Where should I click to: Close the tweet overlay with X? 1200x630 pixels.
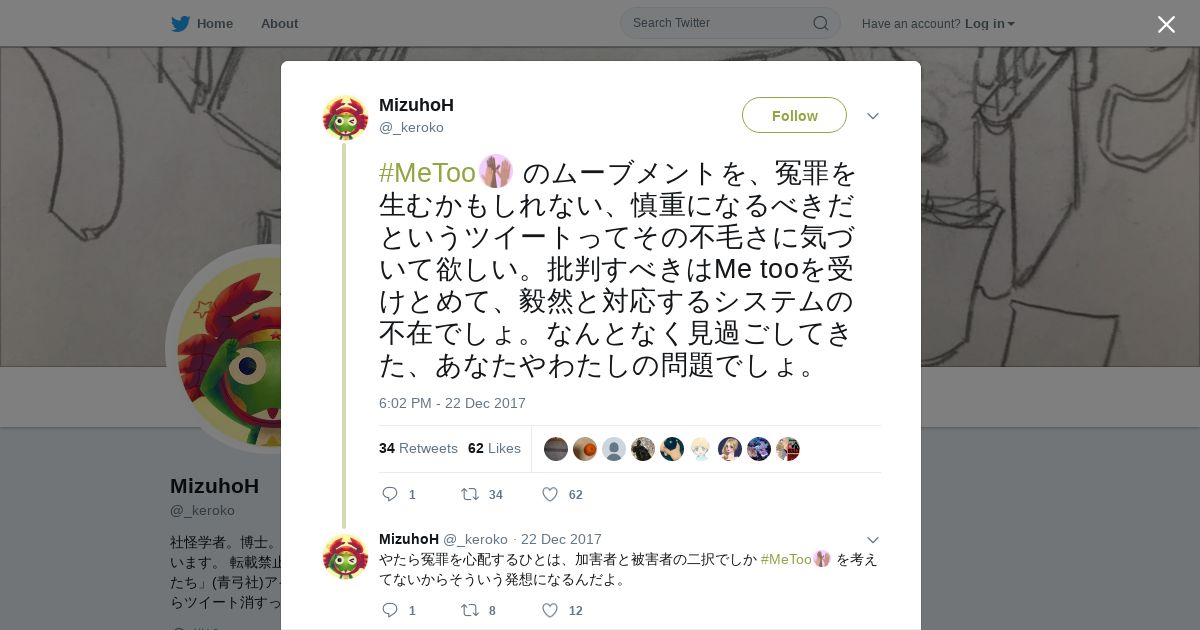1166,24
